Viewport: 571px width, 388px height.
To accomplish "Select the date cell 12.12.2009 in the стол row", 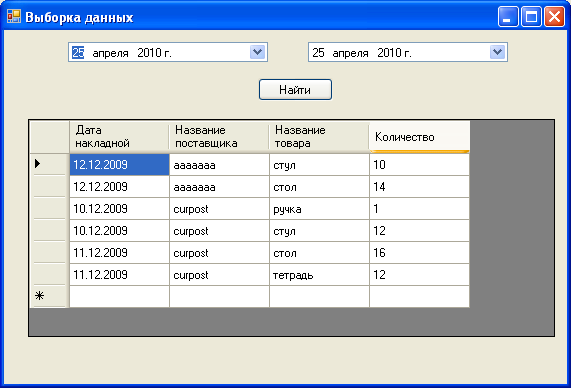I will pos(119,187).
